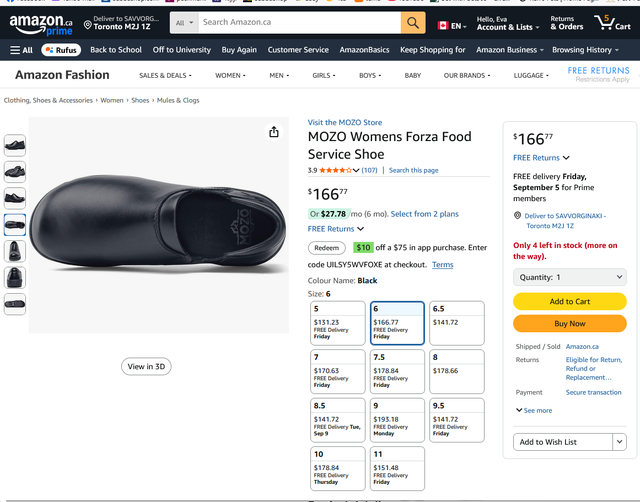Image resolution: width=640 pixels, height=502 pixels.
Task: Open WOMEN fashion menu
Action: 230,76
